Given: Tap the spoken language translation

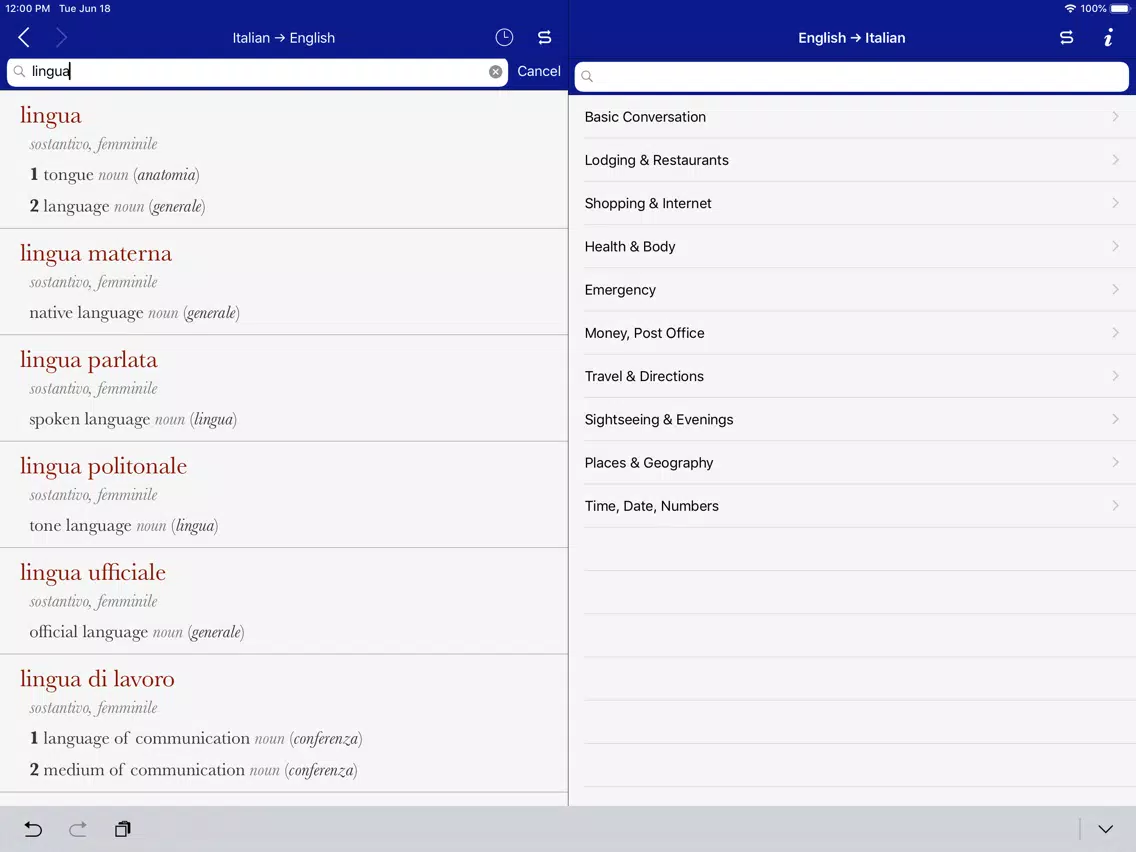Looking at the screenshot, I should click(x=133, y=419).
